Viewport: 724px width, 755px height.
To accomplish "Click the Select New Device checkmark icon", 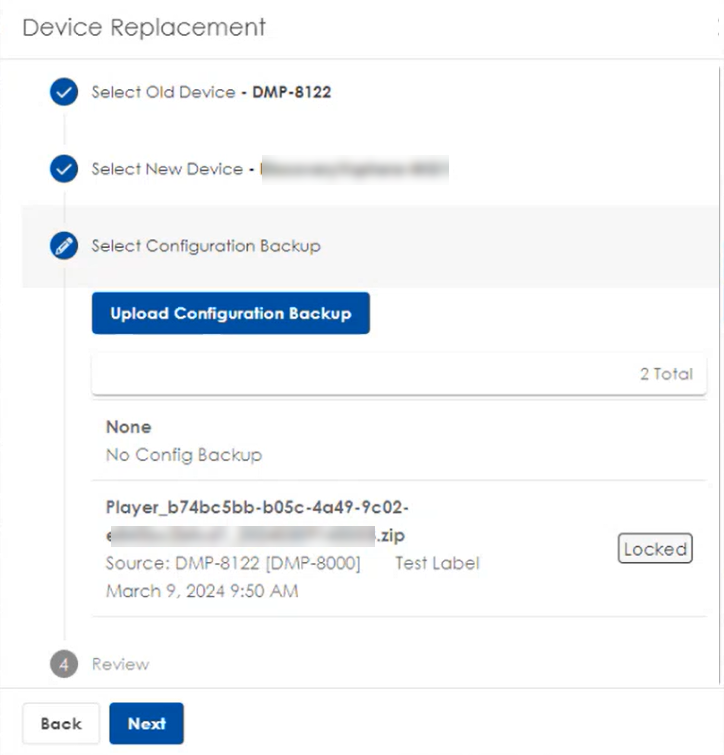I will pyautogui.click(x=64, y=169).
